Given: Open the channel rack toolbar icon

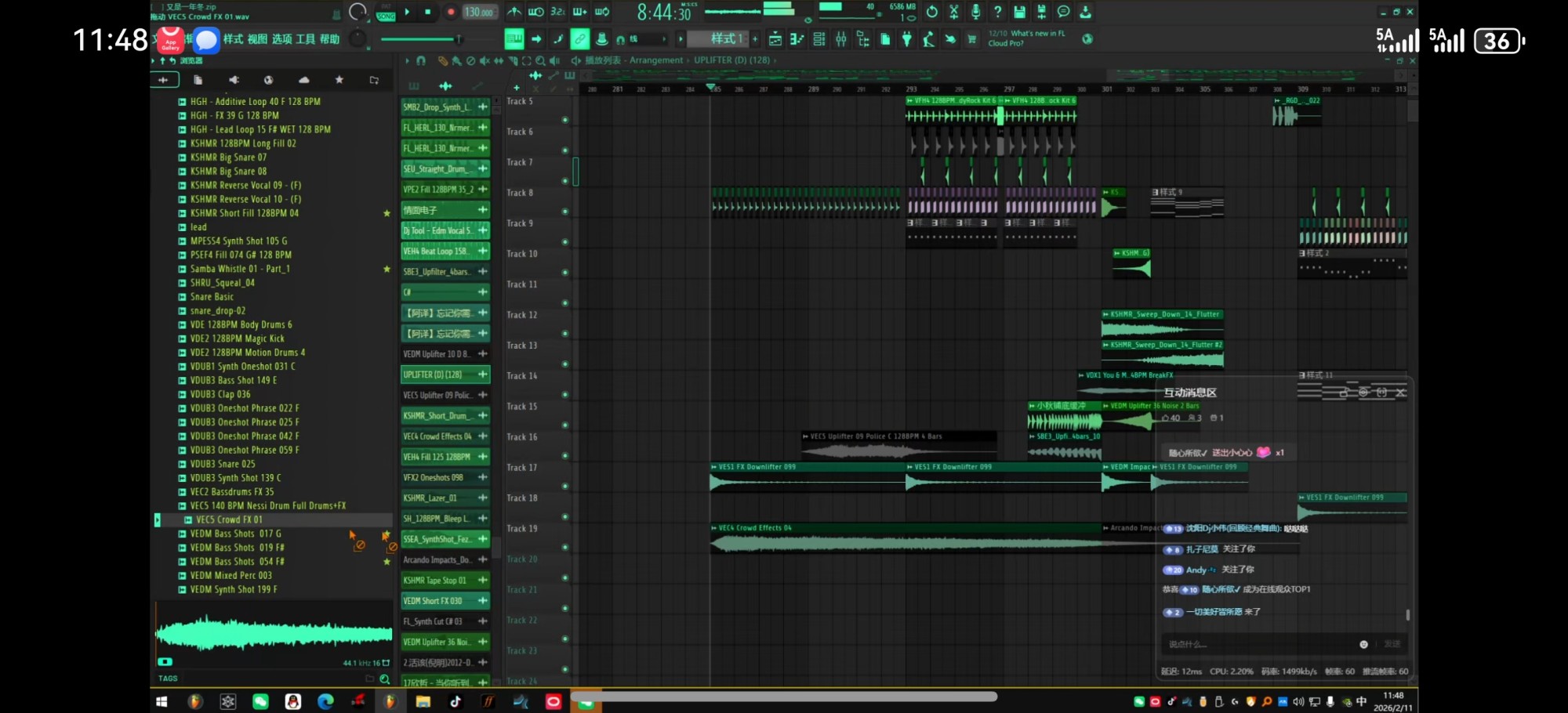Looking at the screenshot, I should tap(818, 39).
